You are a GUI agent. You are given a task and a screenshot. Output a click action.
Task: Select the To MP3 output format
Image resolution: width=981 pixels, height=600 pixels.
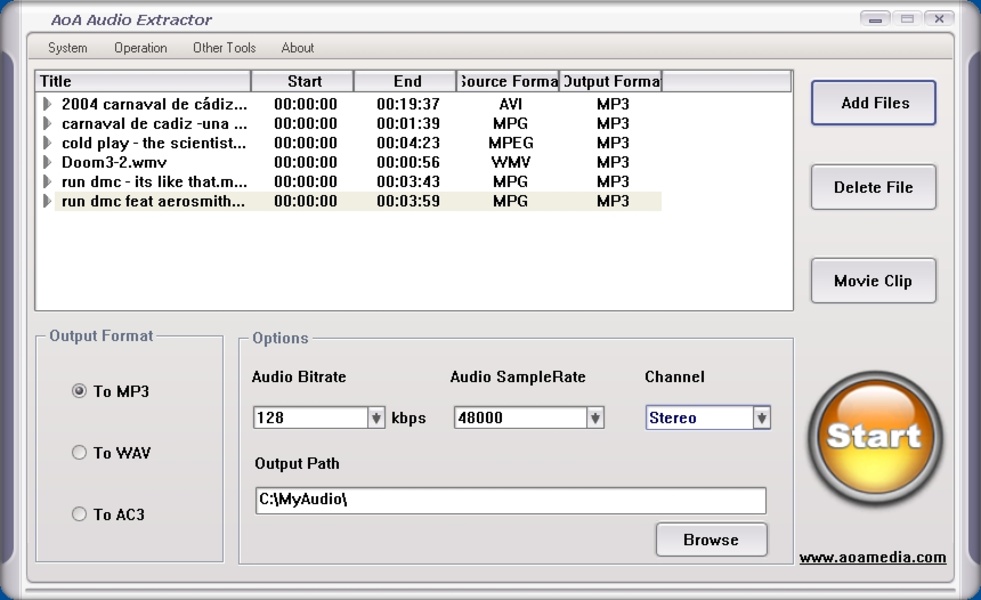(x=80, y=391)
